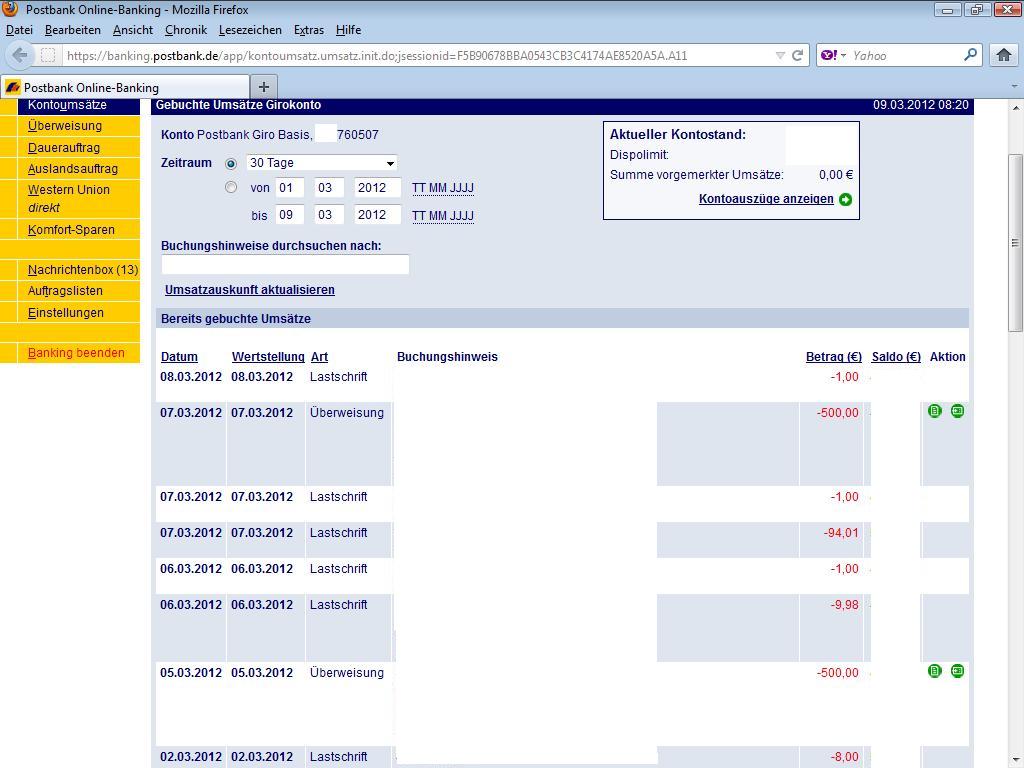Click the bis day field containing 09
The width and height of the screenshot is (1024, 768).
click(x=289, y=215)
